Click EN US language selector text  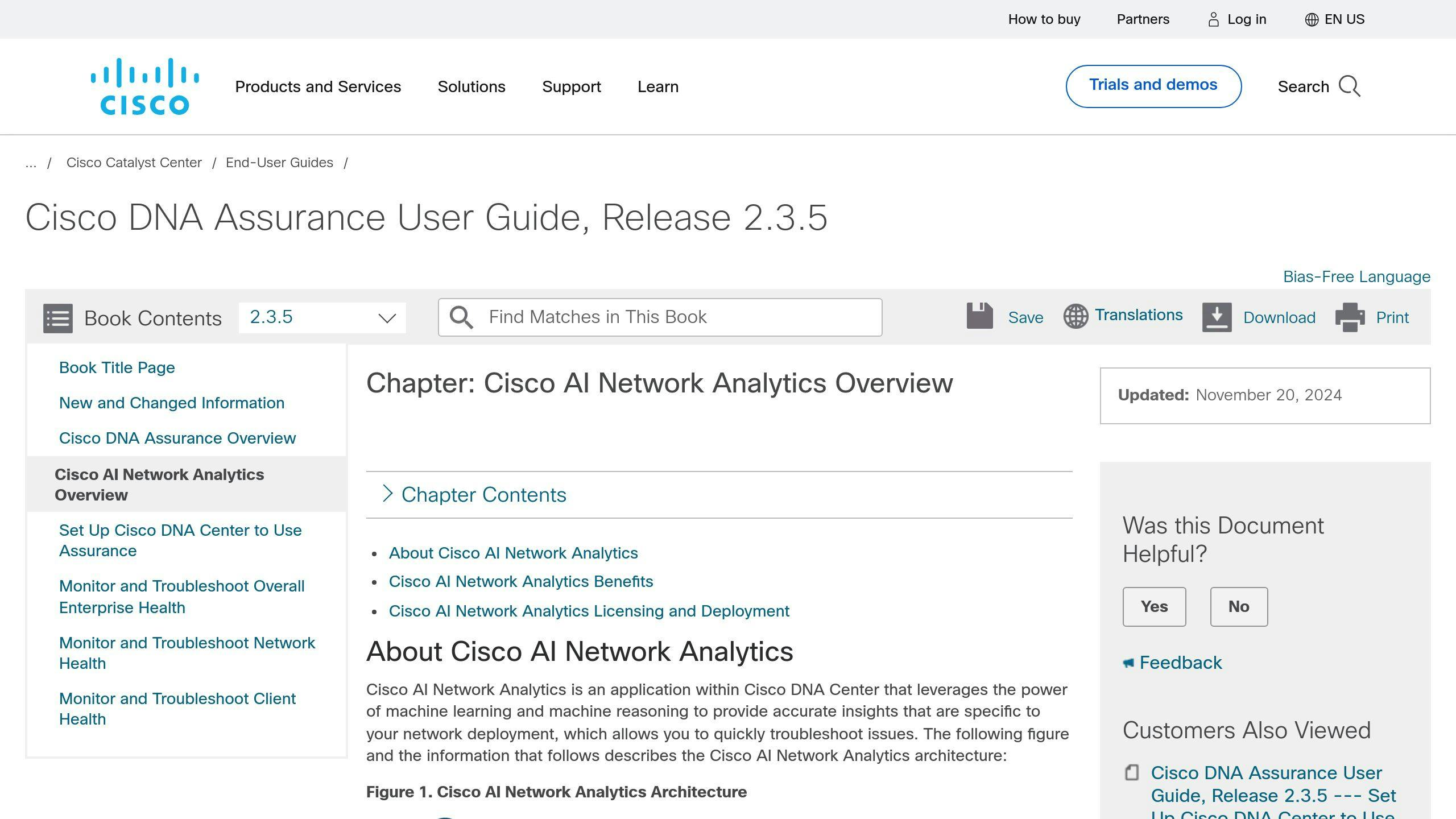coord(1345,19)
